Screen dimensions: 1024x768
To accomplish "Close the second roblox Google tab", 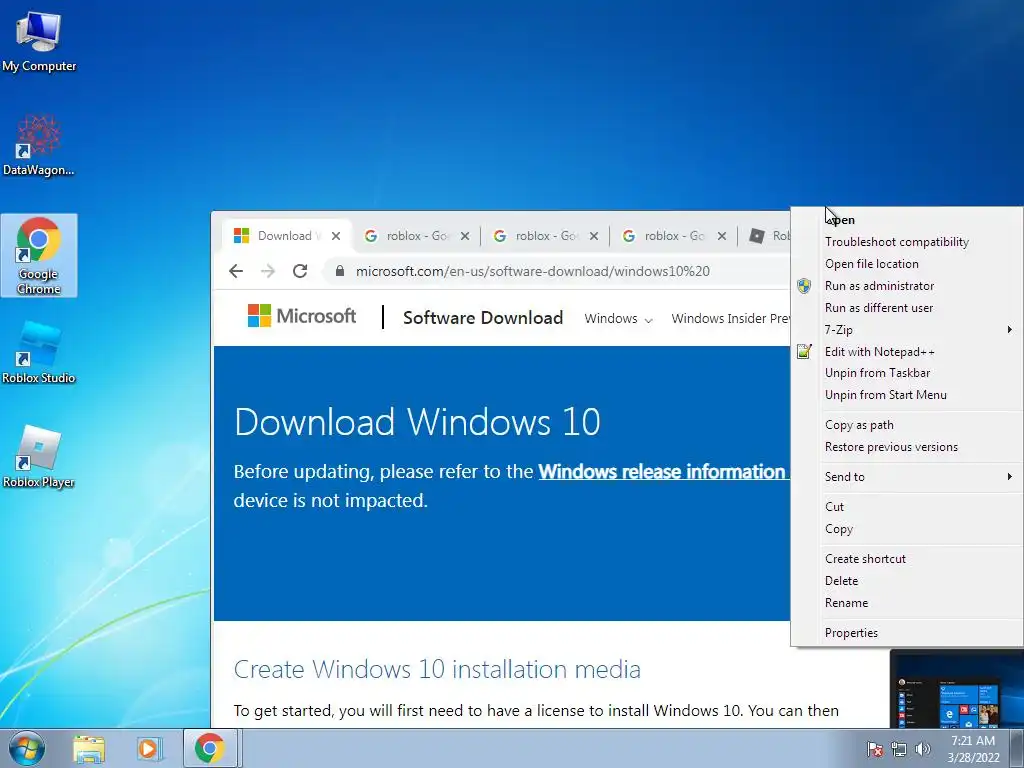I will (594, 236).
